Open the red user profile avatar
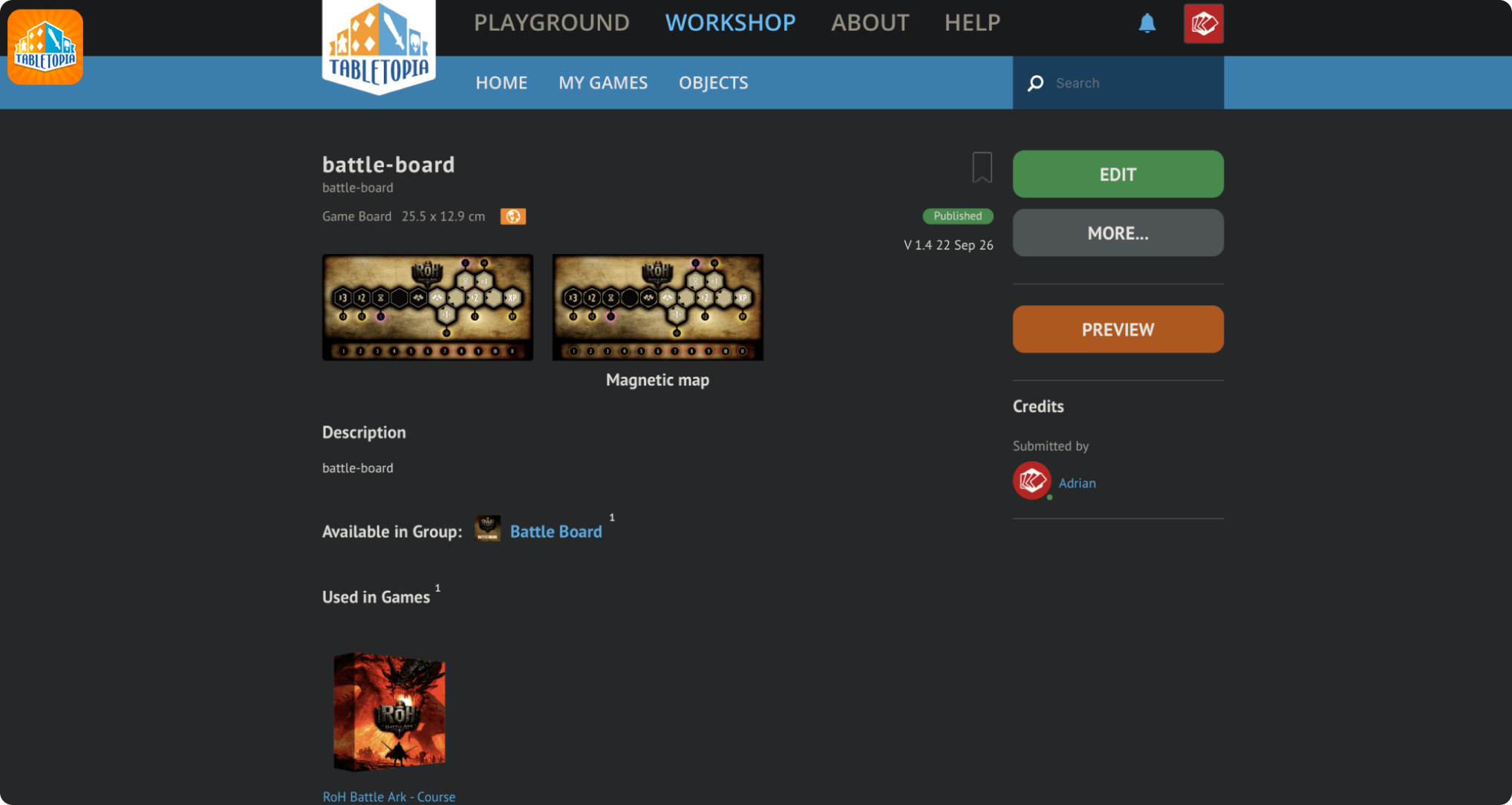The image size is (1512, 805). pos(1204,24)
